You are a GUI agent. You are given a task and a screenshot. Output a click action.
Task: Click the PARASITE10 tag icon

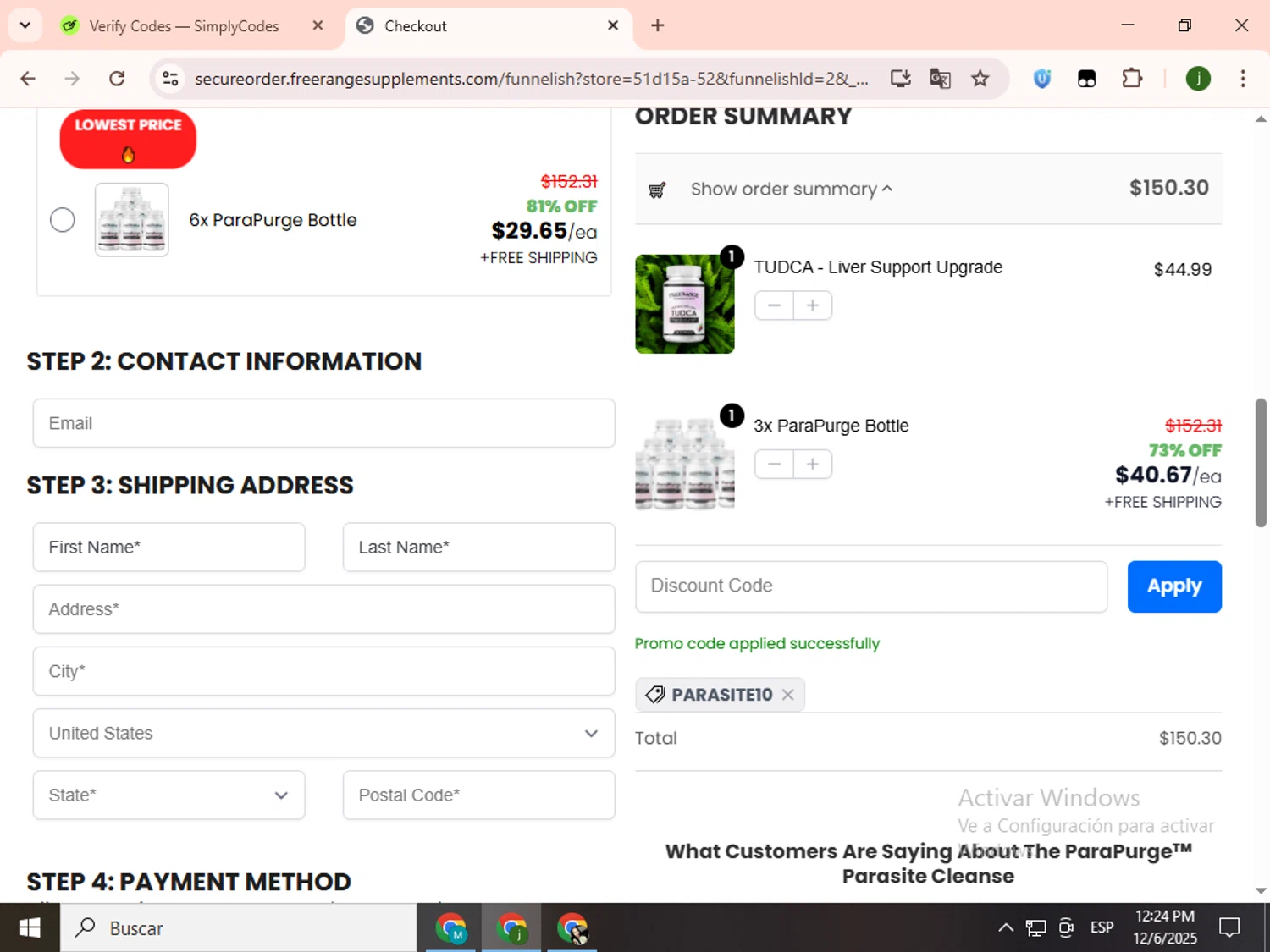click(x=655, y=695)
